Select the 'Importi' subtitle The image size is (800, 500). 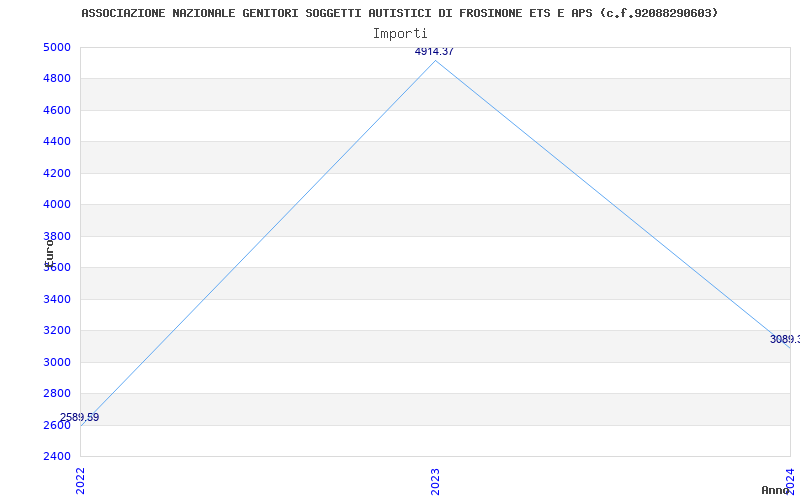pos(399,34)
